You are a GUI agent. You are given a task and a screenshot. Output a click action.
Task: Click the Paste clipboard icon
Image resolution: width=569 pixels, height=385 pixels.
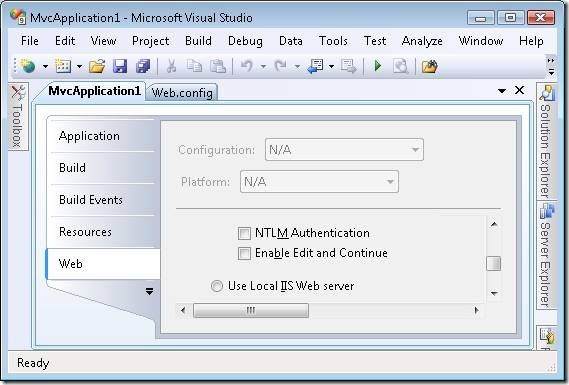[x=218, y=66]
